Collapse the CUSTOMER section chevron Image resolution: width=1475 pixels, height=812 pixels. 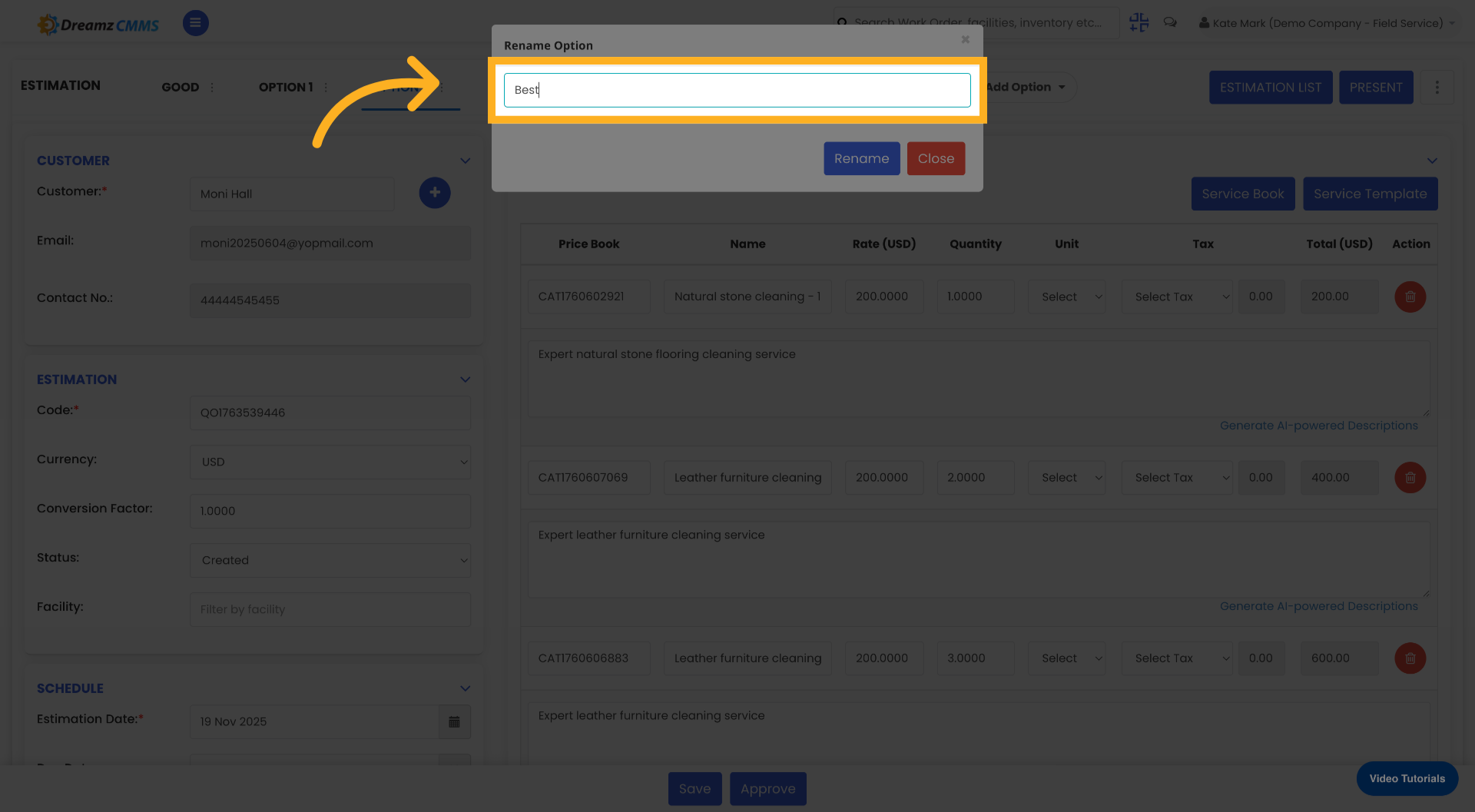click(x=465, y=161)
